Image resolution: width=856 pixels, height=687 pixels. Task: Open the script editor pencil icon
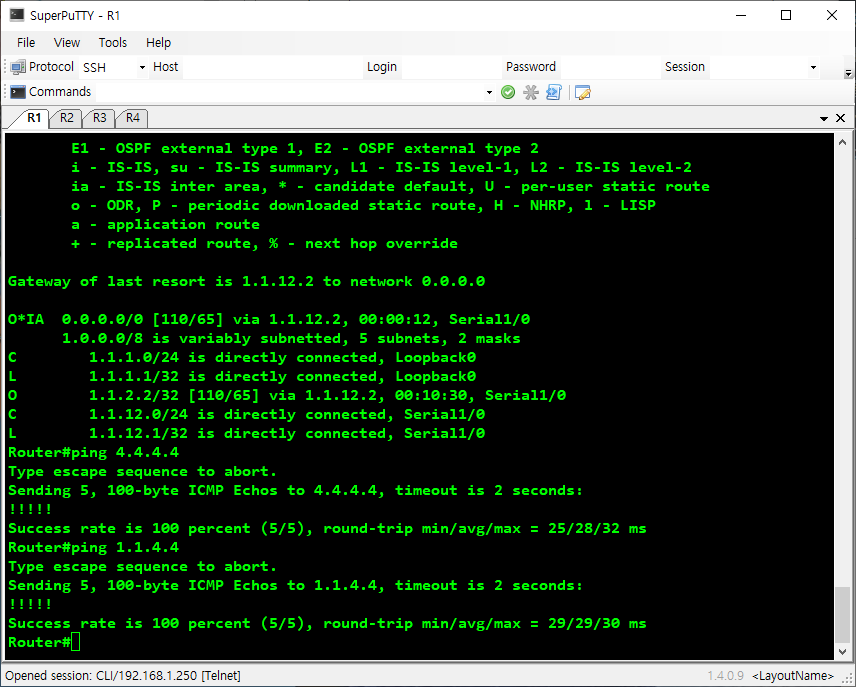(582, 92)
